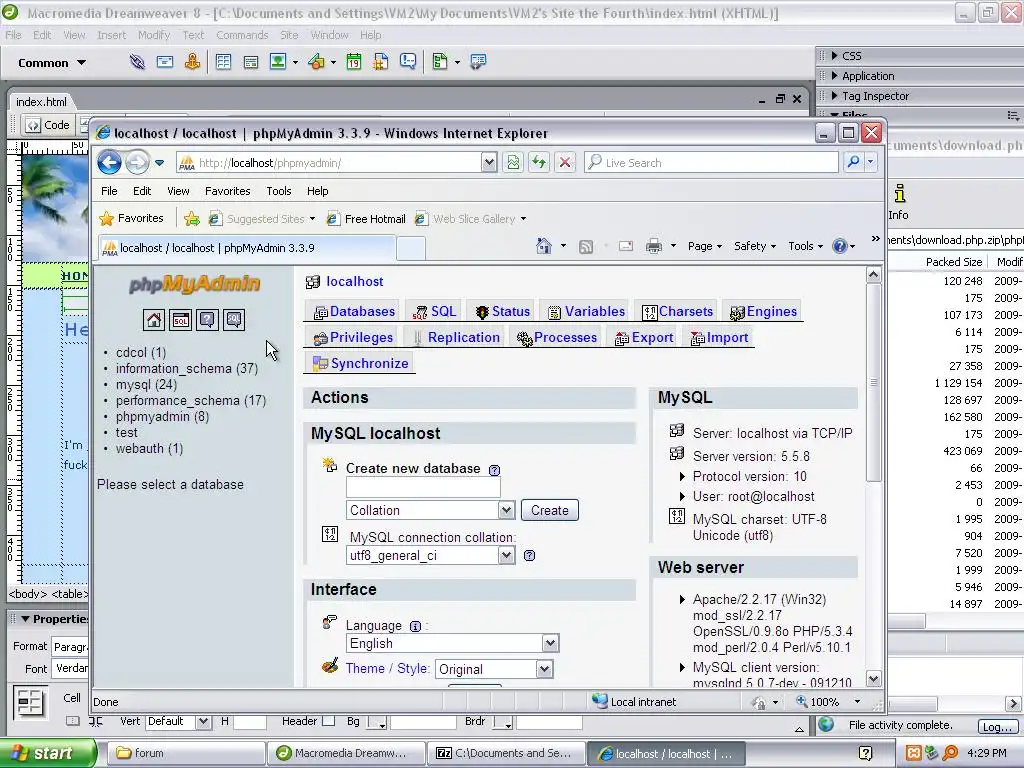Click the Dreamweaver Date insert icon
Screen dimensions: 1024x768
point(353,62)
